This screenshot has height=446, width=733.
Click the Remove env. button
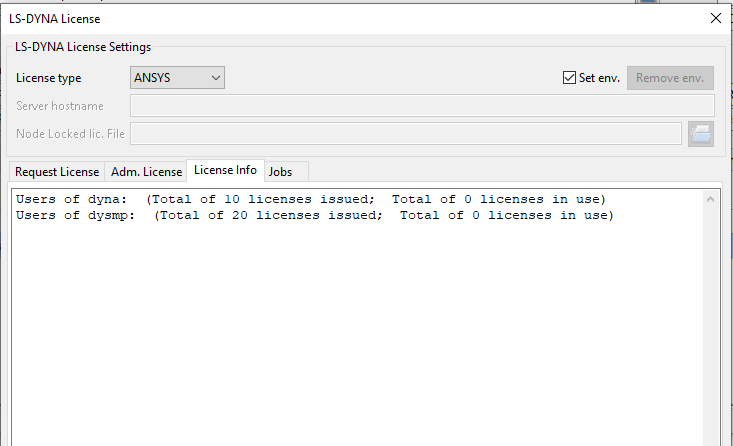pyautogui.click(x=670, y=78)
